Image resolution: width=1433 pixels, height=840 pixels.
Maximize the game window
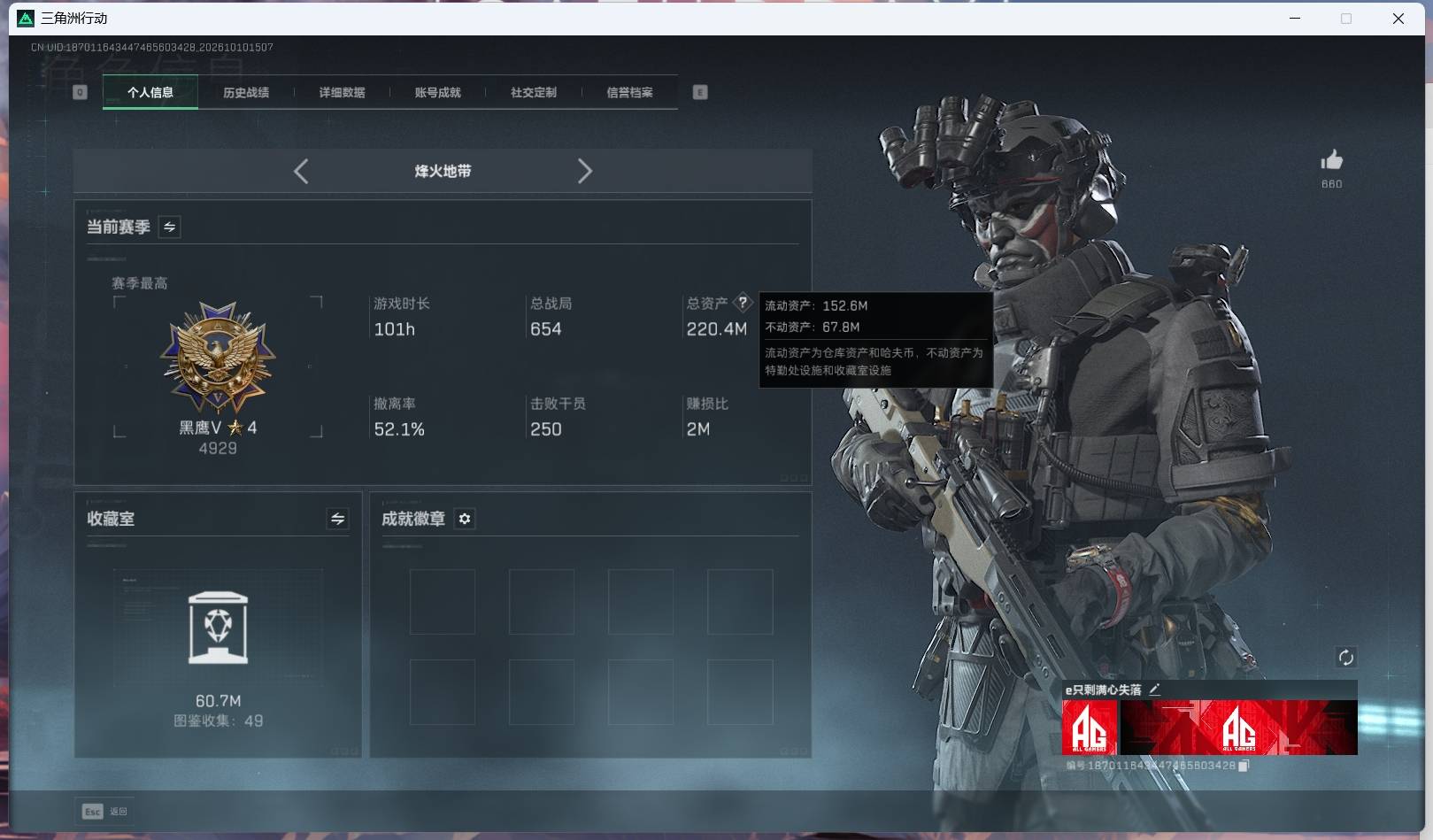1346,18
